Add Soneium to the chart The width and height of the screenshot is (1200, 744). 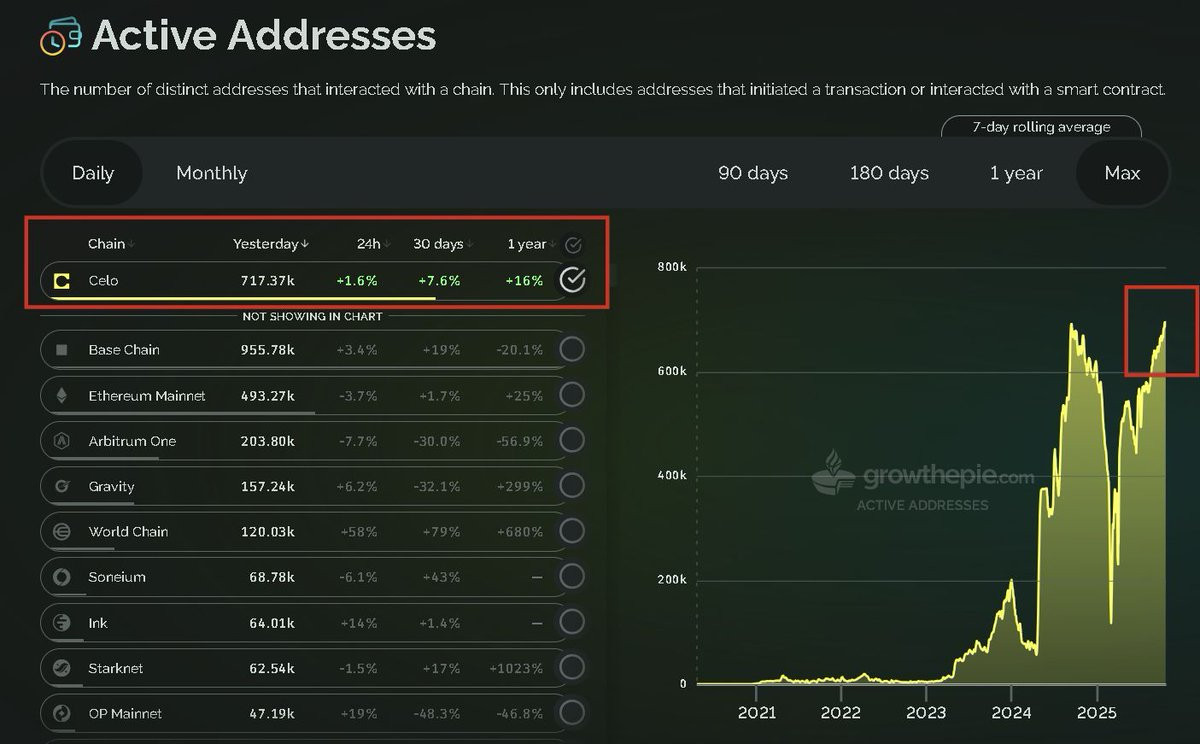tap(572, 577)
